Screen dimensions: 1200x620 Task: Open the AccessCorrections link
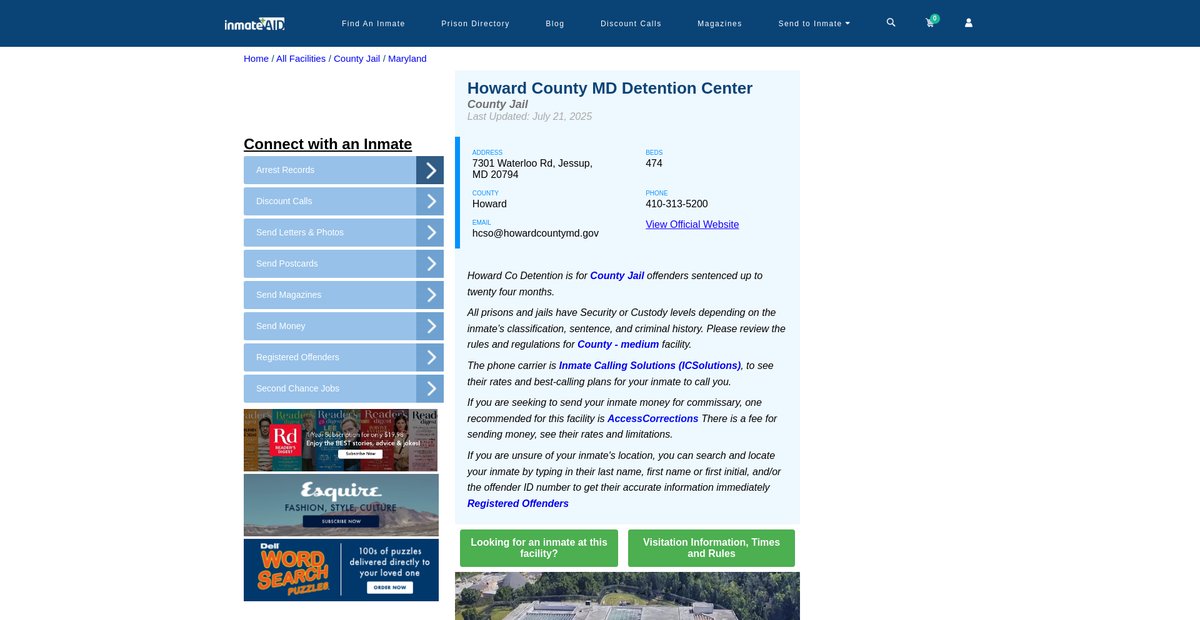point(653,418)
